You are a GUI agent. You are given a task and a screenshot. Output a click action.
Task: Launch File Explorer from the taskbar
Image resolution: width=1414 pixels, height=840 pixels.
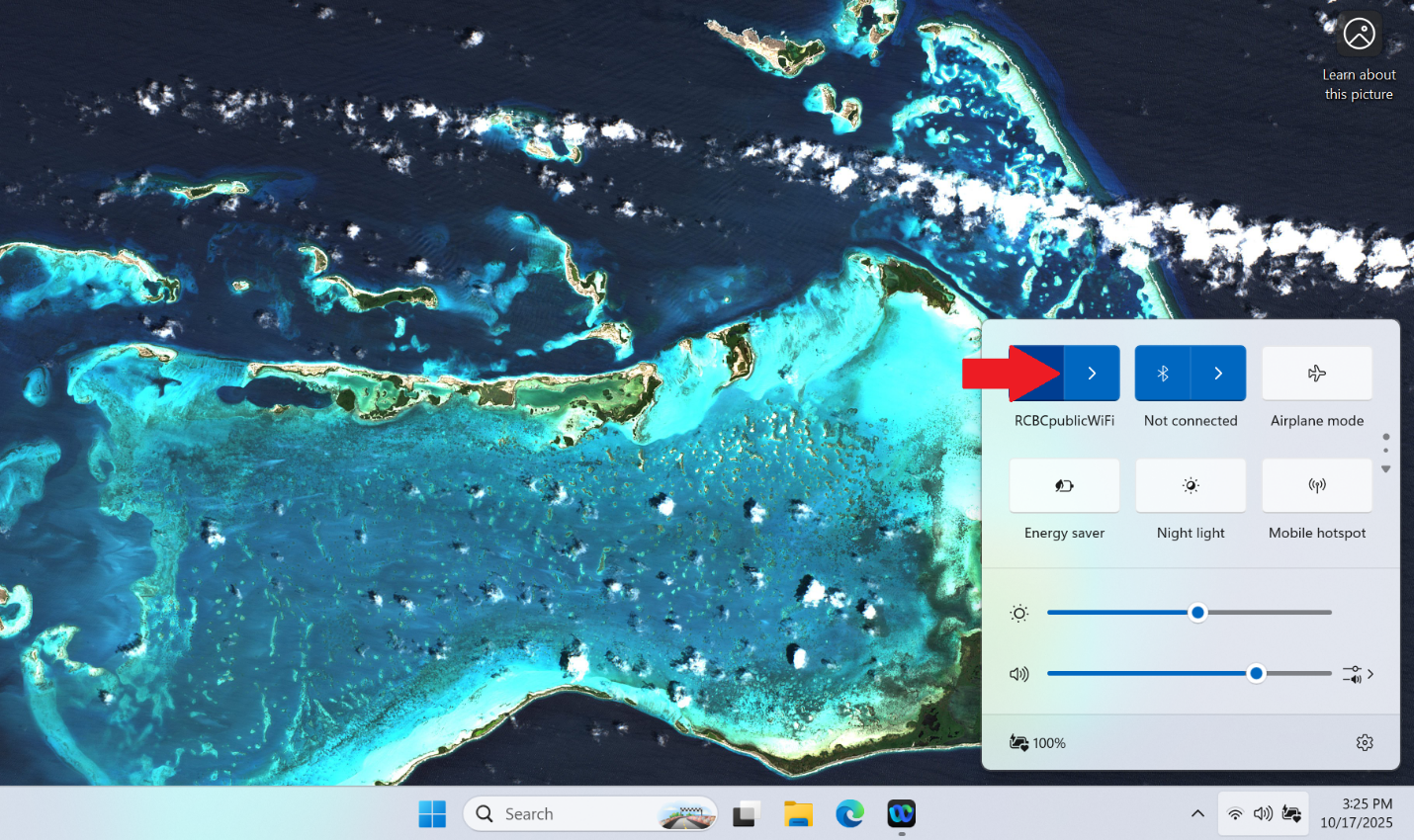798,813
